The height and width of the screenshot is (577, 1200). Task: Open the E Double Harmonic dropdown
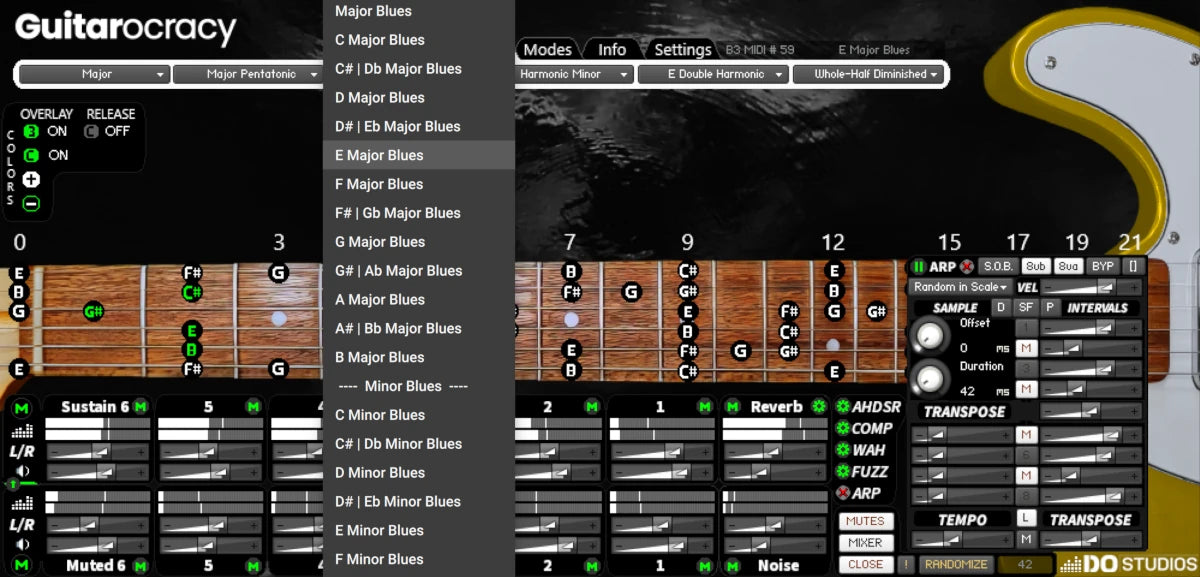(714, 74)
